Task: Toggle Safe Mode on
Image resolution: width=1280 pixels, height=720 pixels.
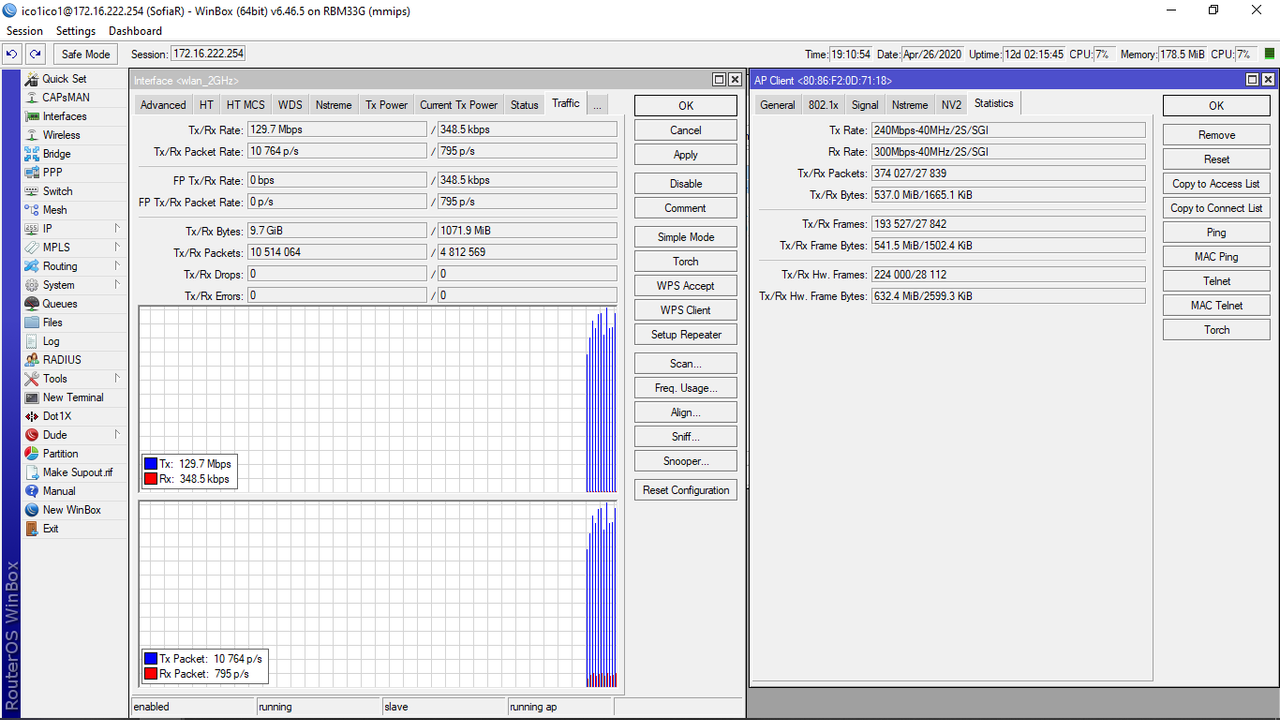Action: coord(85,54)
